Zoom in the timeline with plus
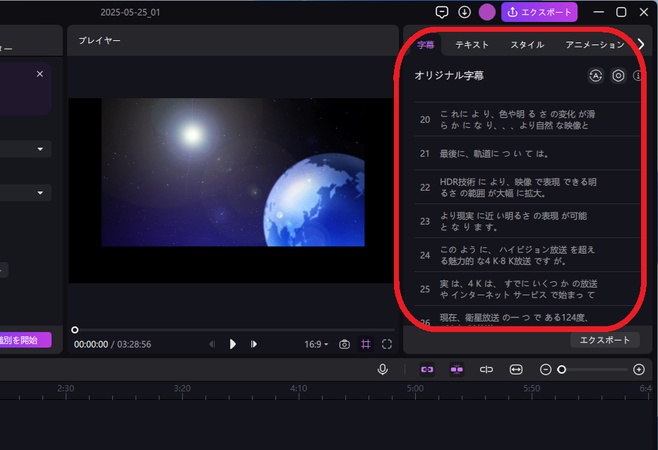This screenshot has width=658, height=450. 639,369
